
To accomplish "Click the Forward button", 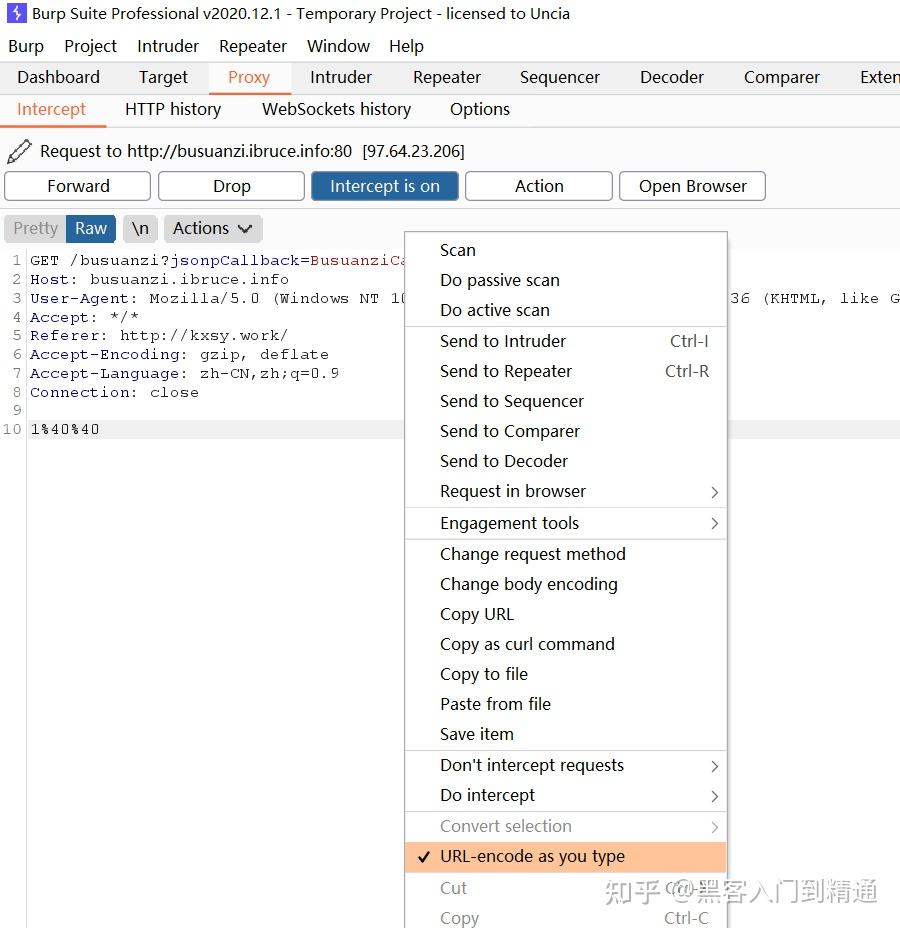I will (77, 186).
